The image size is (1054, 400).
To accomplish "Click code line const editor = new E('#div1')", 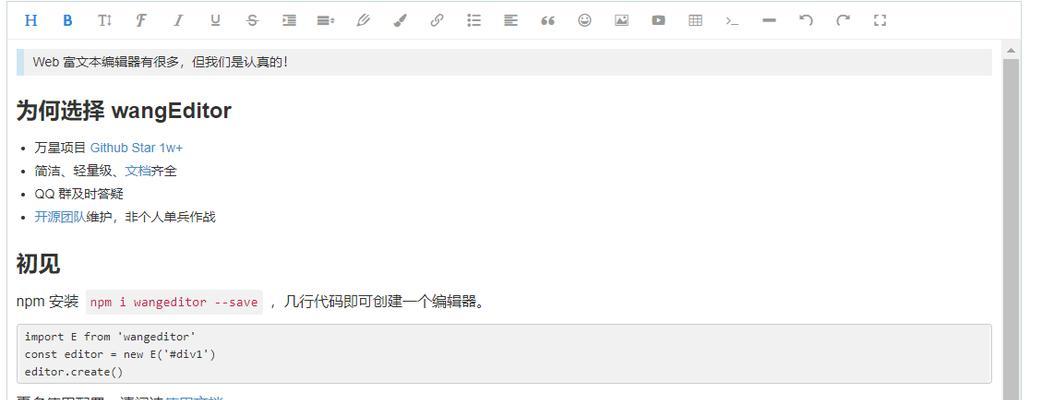I will pyautogui.click(x=120, y=354).
